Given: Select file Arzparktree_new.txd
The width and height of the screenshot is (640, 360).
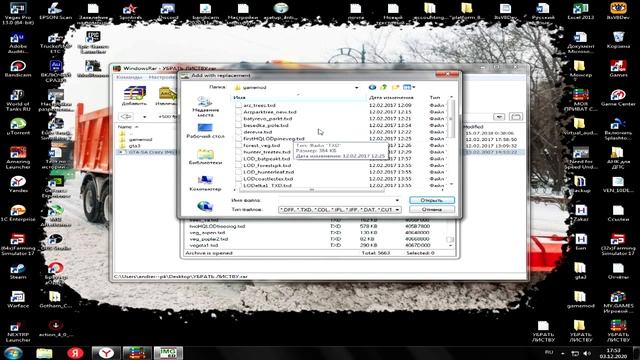Looking at the screenshot, I should (x=269, y=112).
